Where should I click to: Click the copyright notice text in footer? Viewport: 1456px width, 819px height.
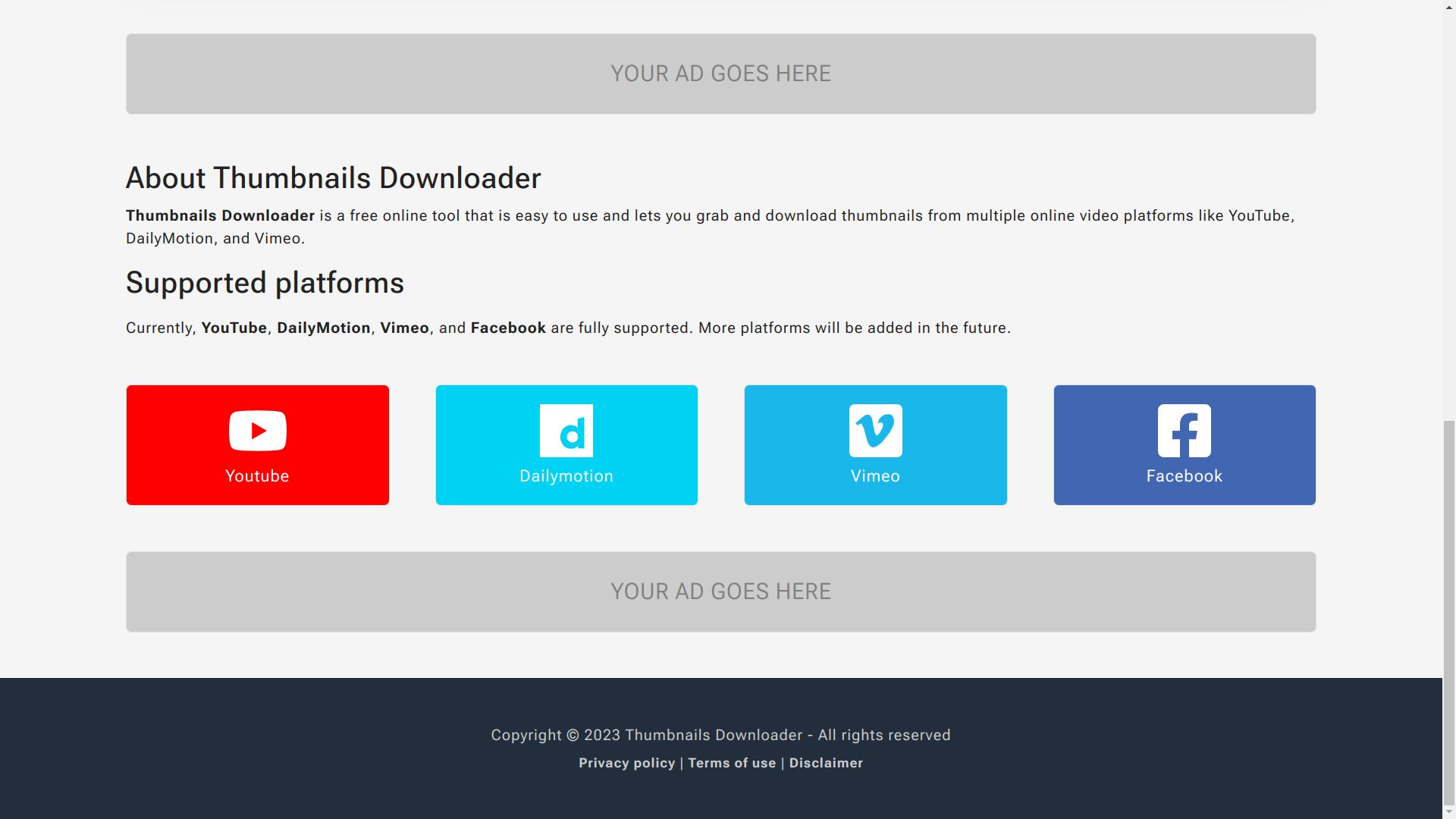[x=720, y=735]
